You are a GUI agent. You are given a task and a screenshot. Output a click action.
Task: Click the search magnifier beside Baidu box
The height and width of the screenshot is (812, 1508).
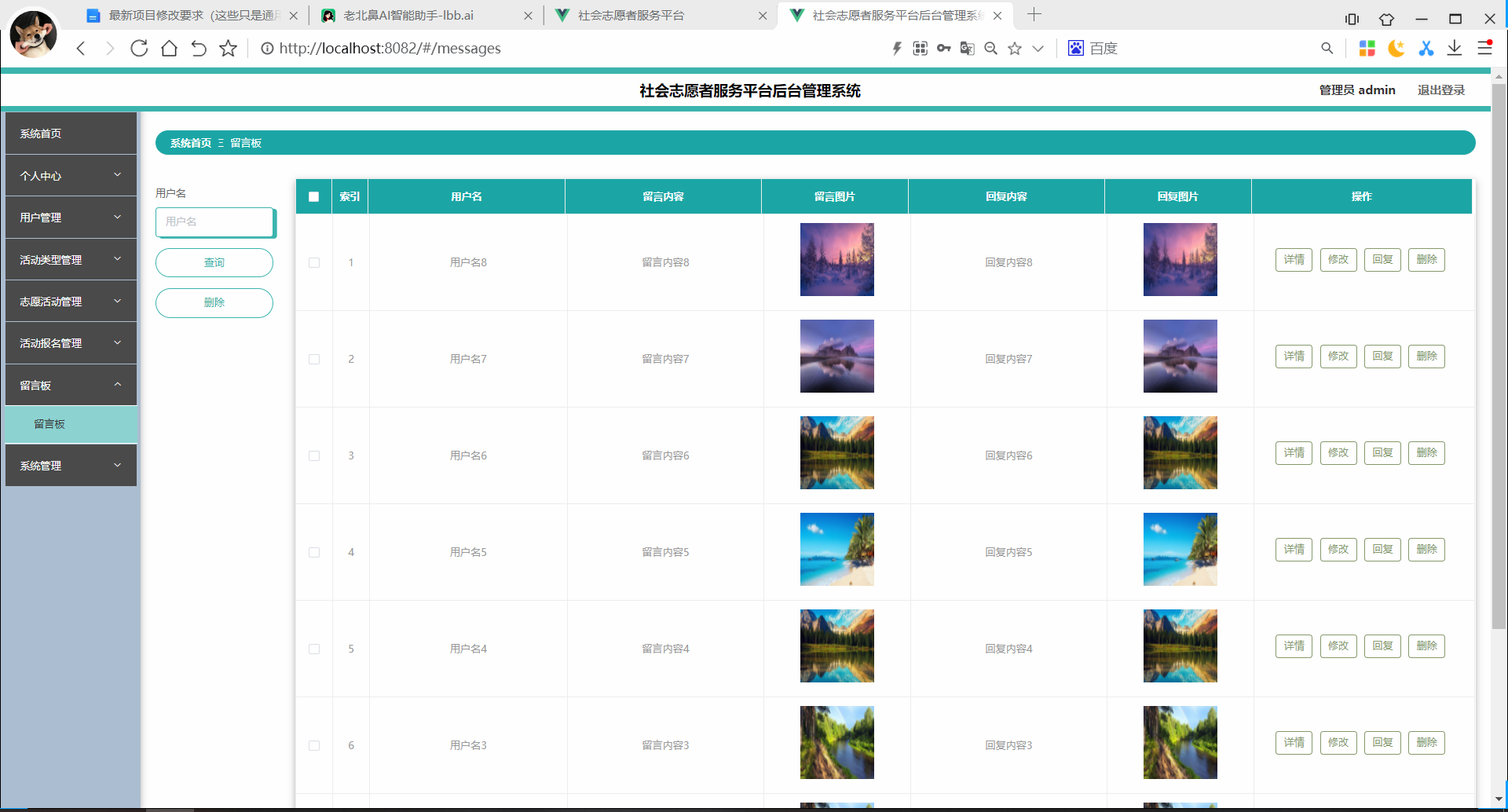(1327, 48)
